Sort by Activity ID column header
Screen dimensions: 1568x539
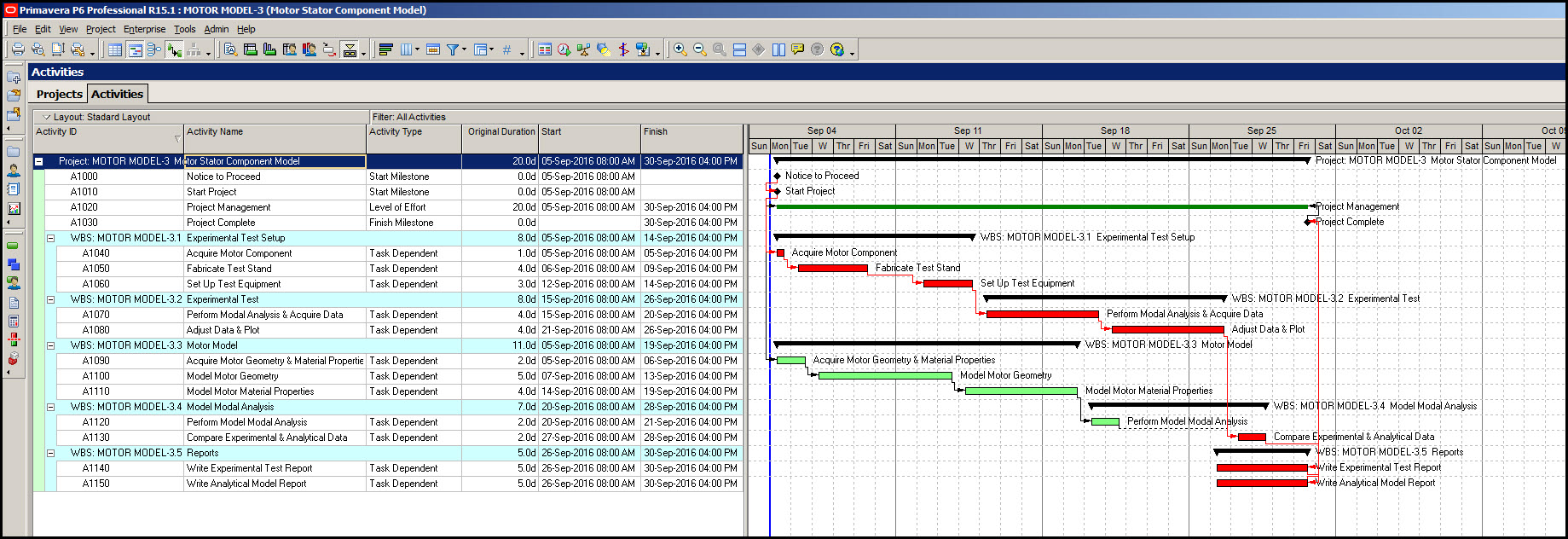click(x=108, y=138)
